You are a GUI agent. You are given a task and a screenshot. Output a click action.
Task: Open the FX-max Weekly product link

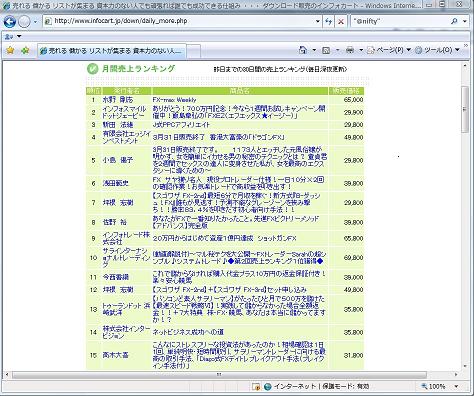(174, 100)
